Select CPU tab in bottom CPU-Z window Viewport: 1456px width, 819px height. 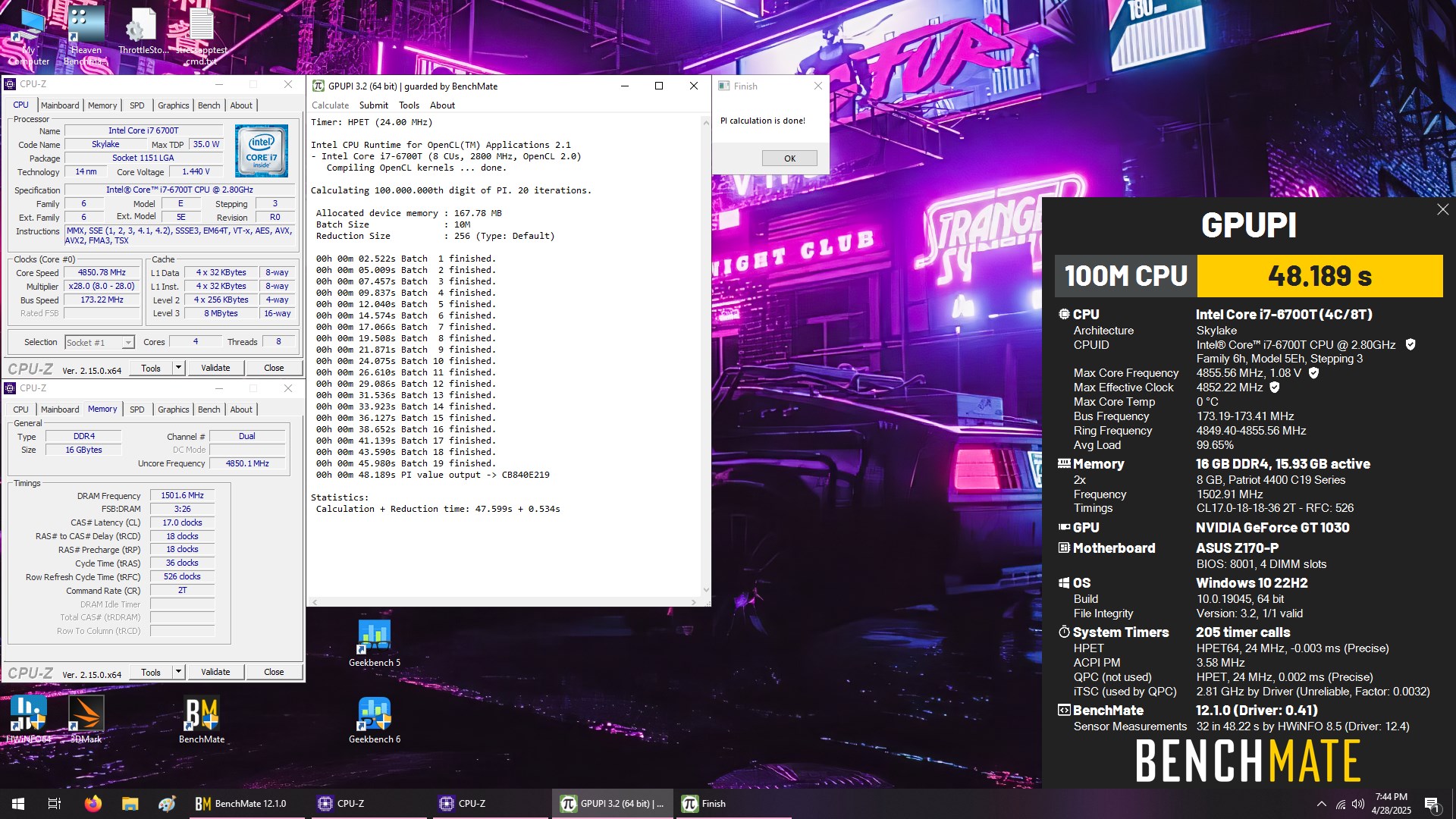click(21, 409)
